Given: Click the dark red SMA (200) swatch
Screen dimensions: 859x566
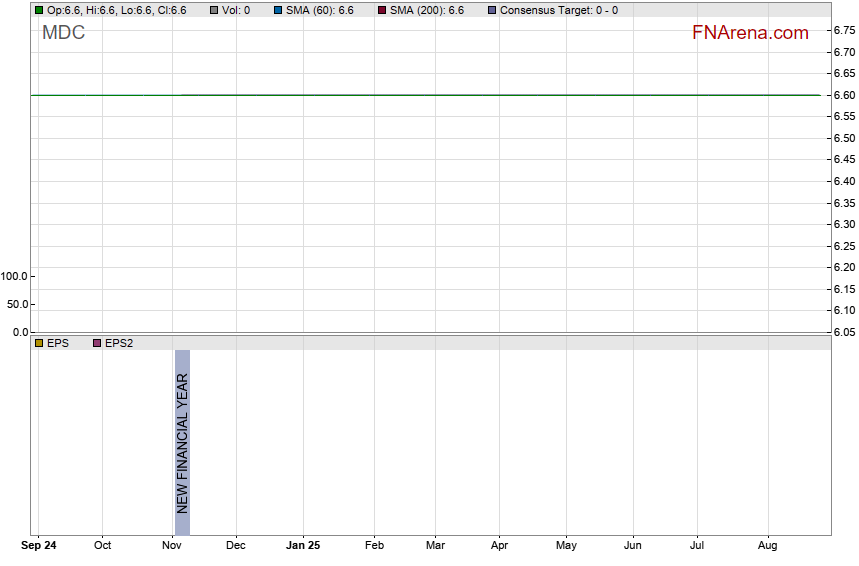Looking at the screenshot, I should (382, 10).
